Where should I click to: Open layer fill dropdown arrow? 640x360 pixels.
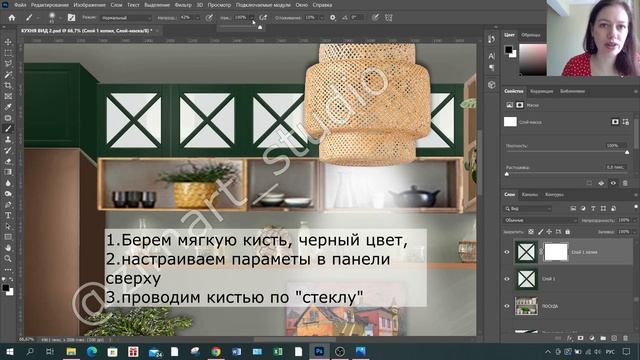coord(634,232)
